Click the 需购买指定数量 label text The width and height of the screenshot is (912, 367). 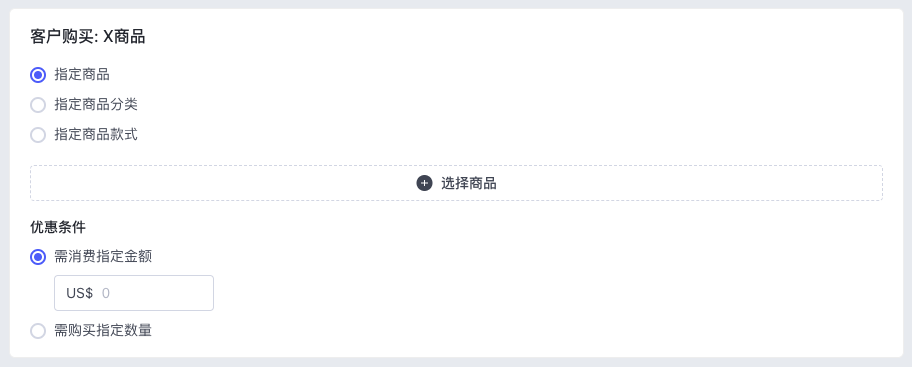103,331
